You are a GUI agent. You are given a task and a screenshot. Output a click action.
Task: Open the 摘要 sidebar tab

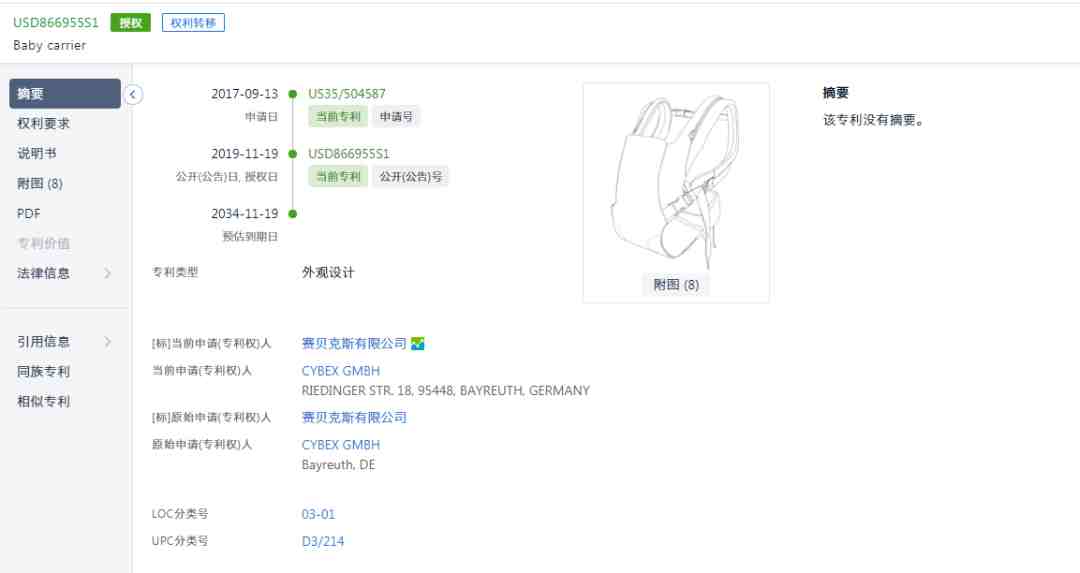point(65,94)
